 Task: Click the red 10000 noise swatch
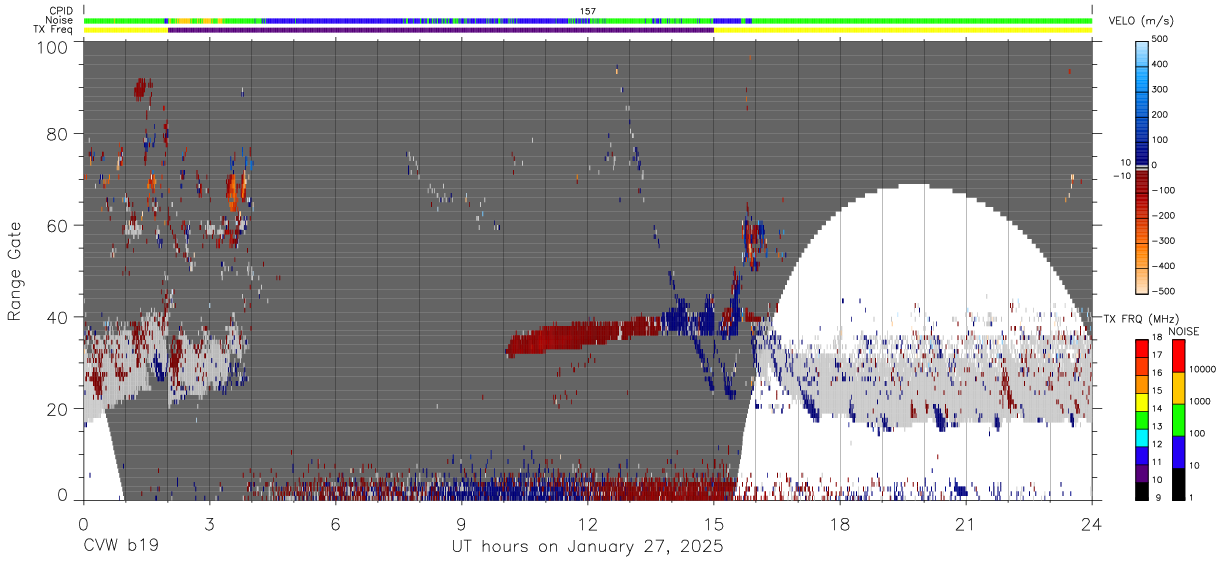[1178, 356]
